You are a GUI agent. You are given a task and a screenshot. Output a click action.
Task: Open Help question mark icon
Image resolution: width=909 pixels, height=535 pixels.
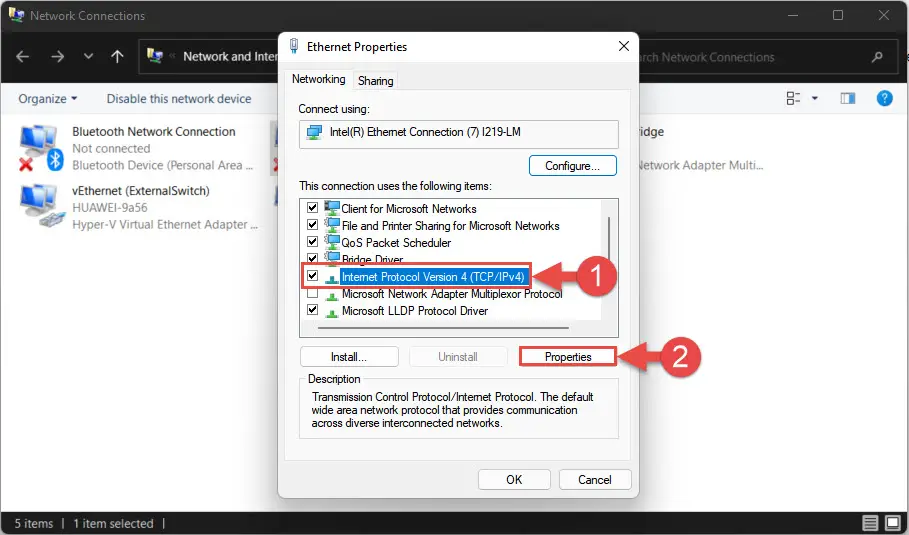(884, 99)
